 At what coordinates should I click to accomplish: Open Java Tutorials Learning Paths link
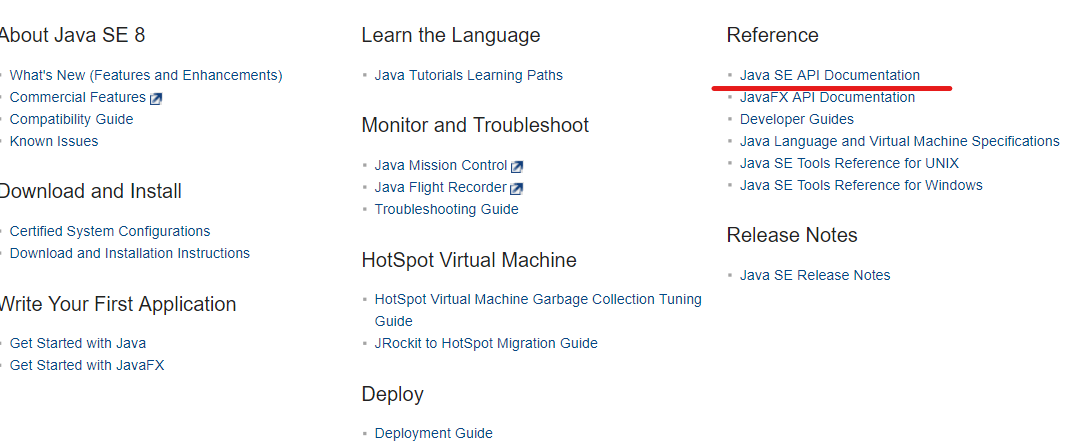[x=468, y=75]
